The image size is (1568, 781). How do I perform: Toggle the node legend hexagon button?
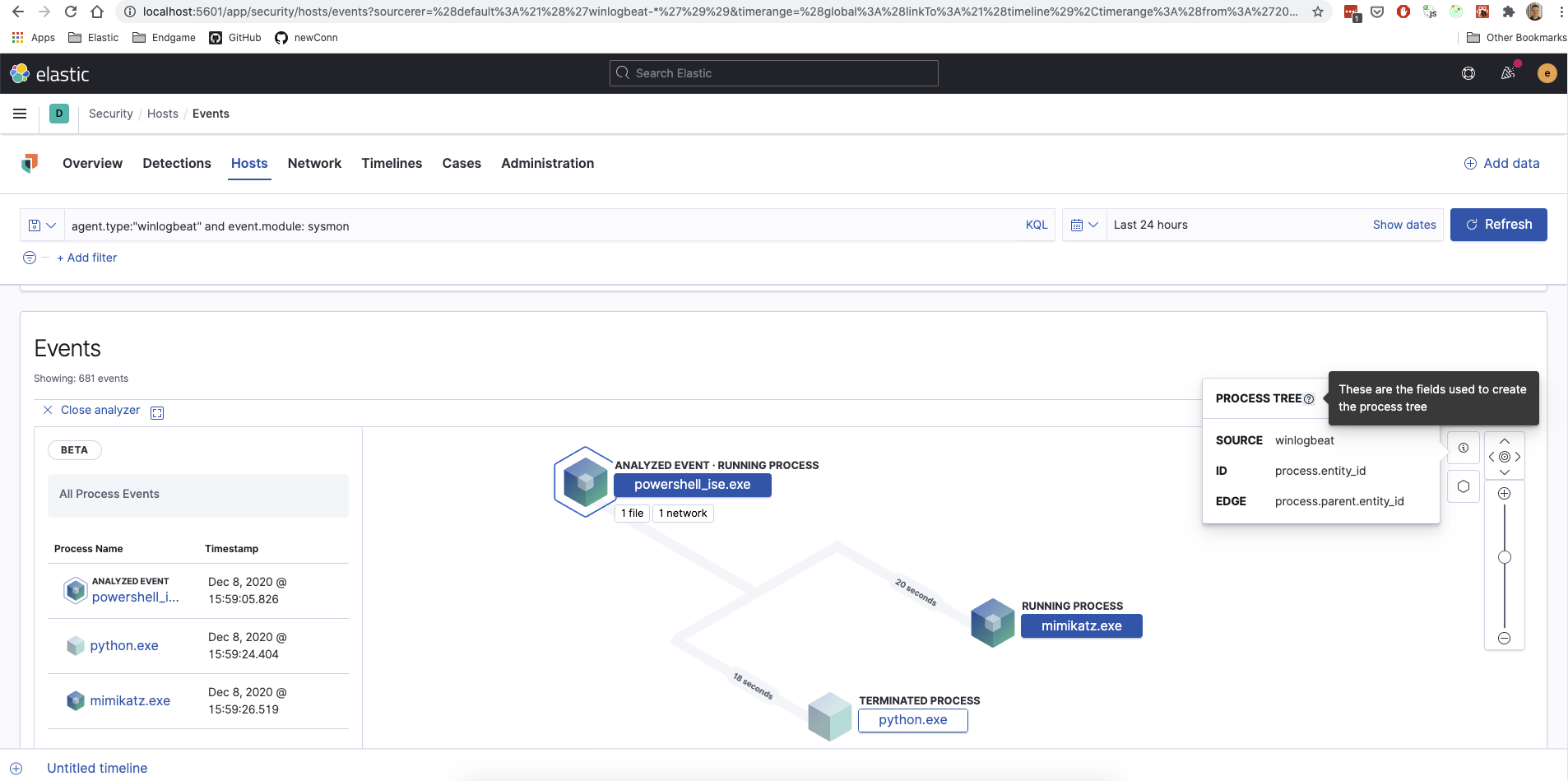pos(1464,486)
